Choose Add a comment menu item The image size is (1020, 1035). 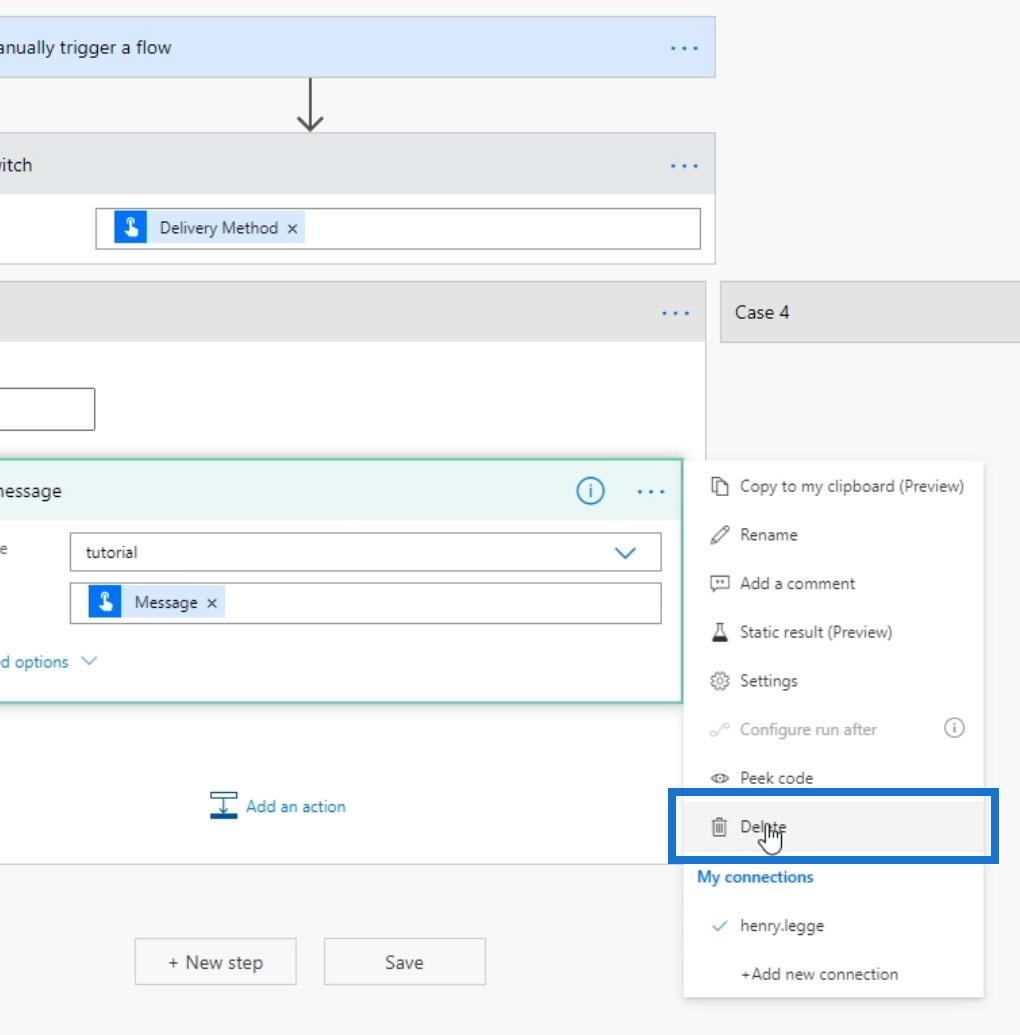[x=834, y=584]
